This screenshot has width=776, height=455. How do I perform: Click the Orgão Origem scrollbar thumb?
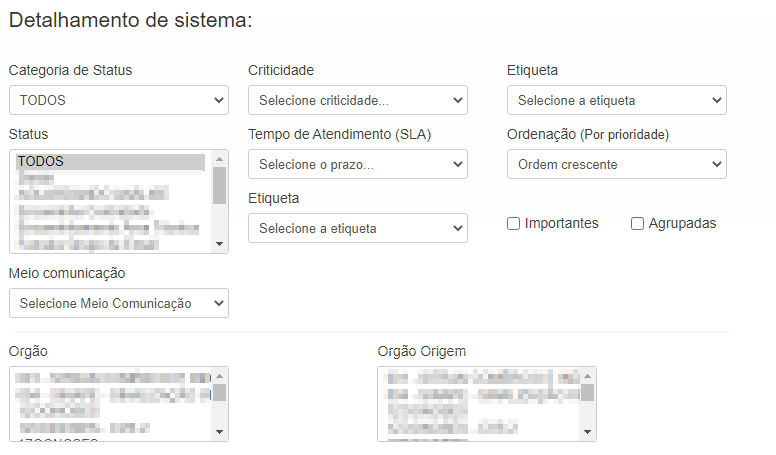click(x=587, y=392)
